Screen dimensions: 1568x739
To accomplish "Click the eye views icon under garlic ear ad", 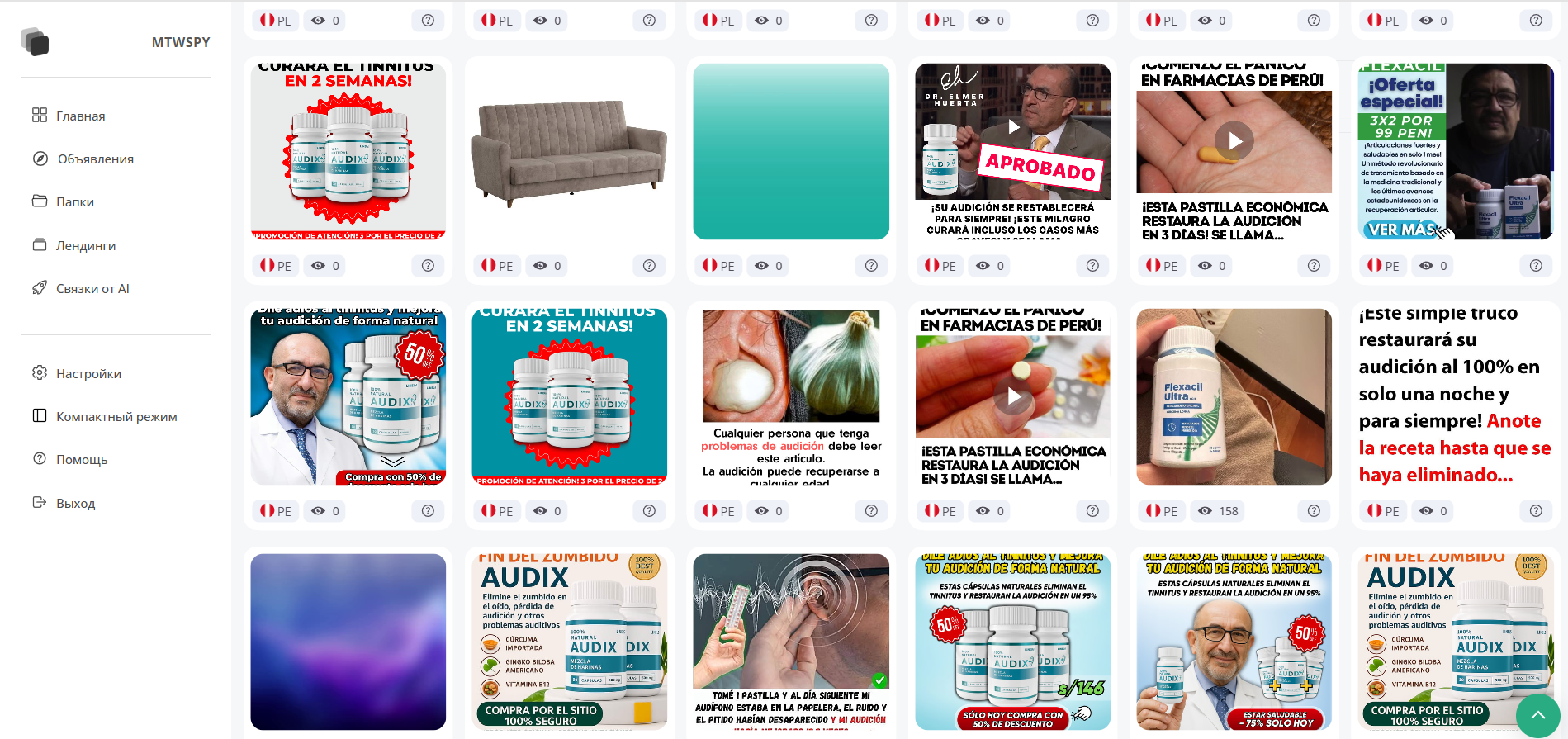I will (761, 511).
